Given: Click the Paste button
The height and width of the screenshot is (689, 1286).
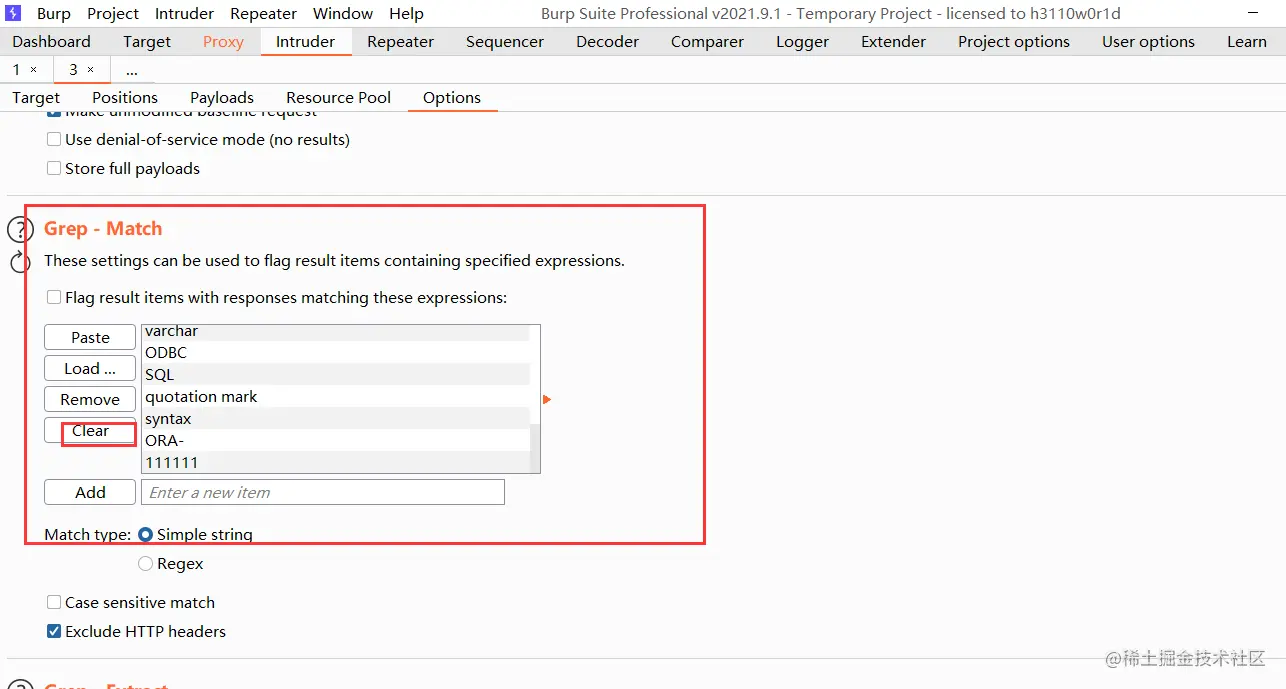Looking at the screenshot, I should coord(90,338).
